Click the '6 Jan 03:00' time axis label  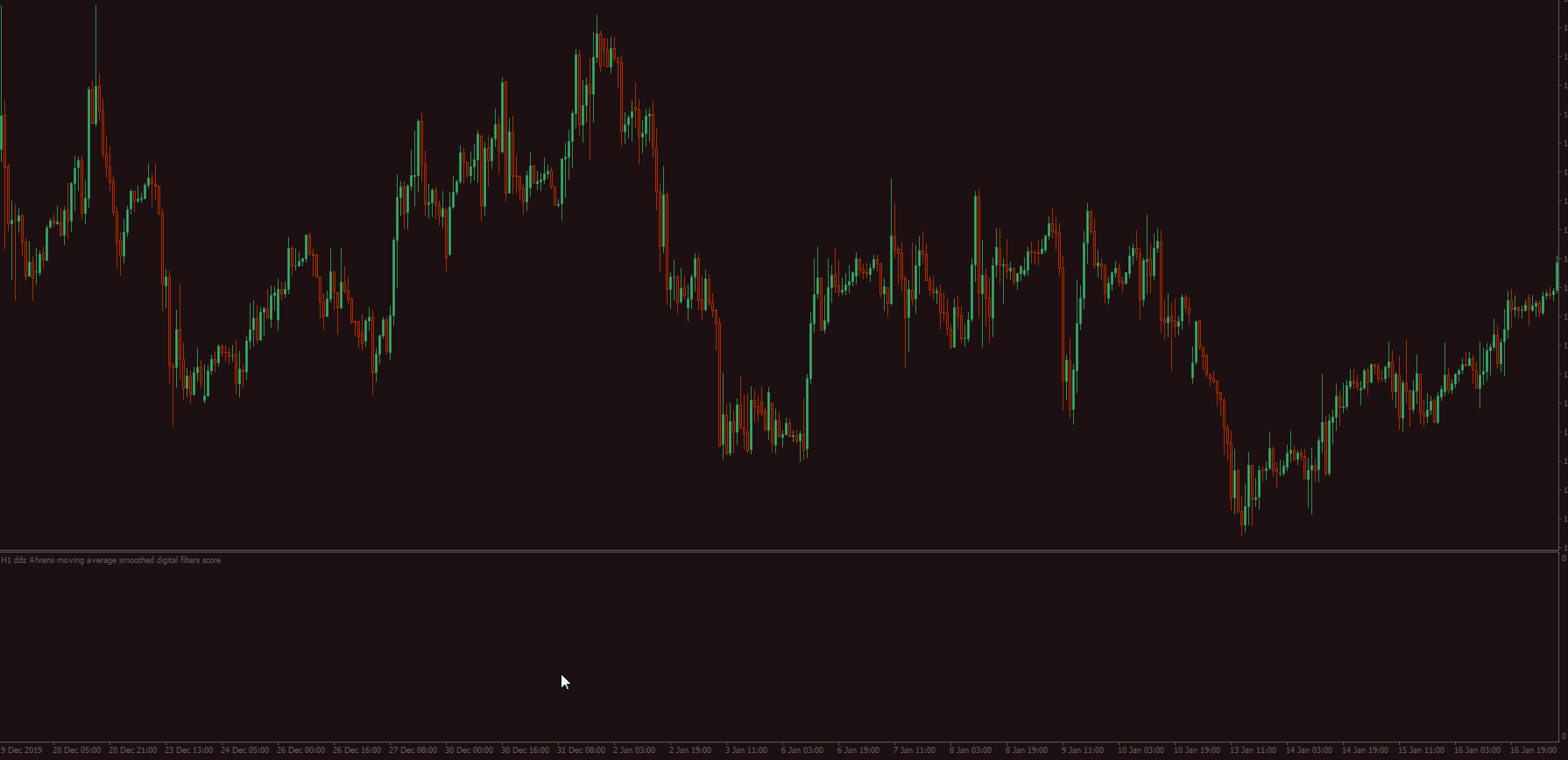click(802, 750)
